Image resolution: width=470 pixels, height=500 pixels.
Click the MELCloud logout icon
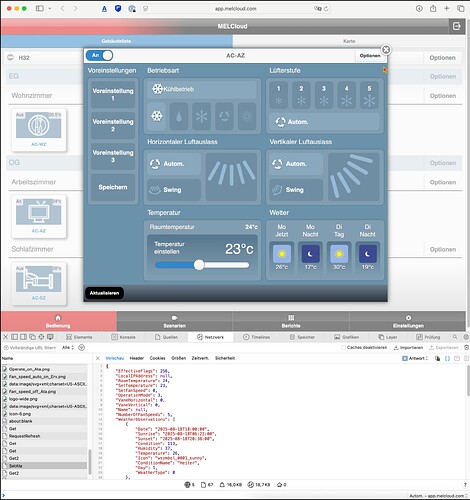click(x=457, y=26)
